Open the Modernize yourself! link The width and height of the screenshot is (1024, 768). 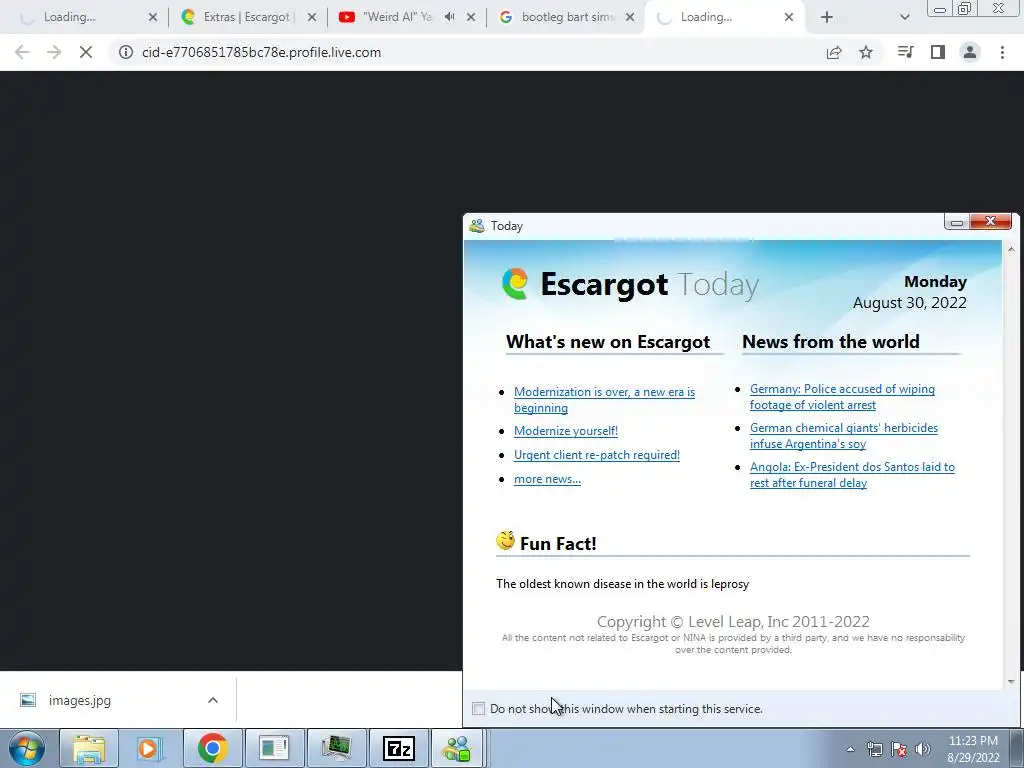tap(566, 431)
